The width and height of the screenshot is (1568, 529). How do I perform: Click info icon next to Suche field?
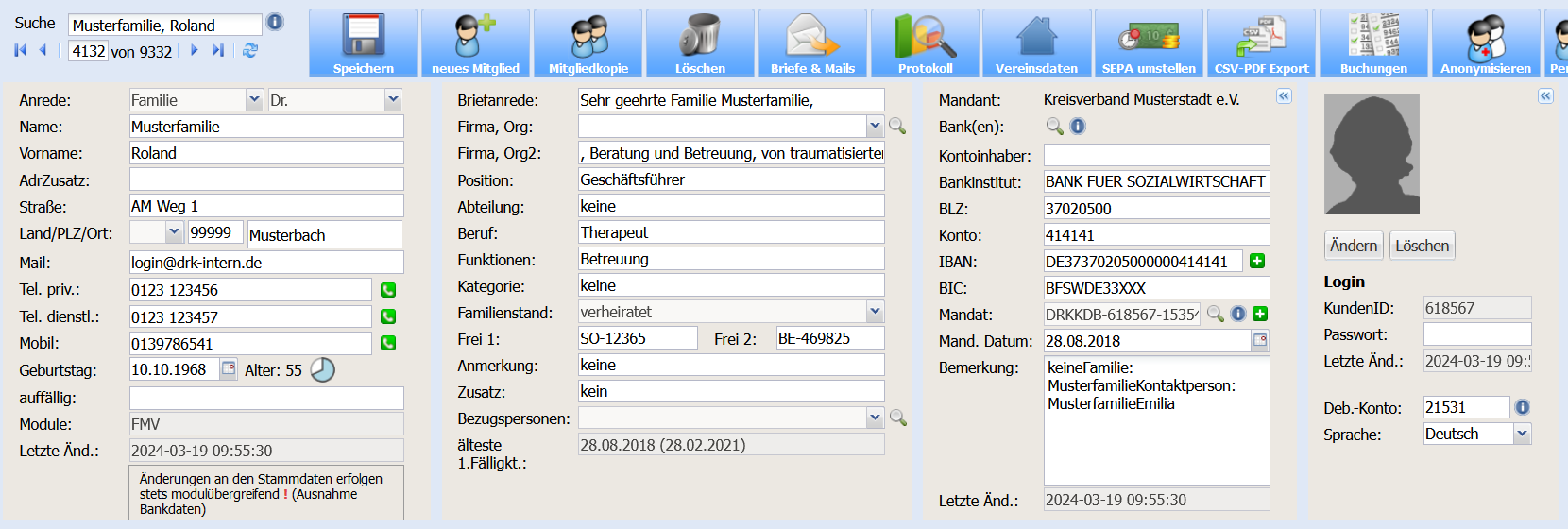coord(275,22)
